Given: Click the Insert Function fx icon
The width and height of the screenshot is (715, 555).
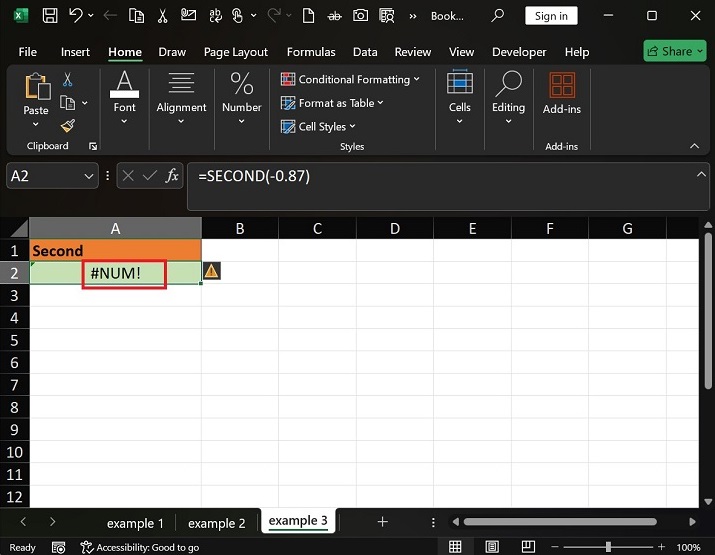Looking at the screenshot, I should [172, 176].
